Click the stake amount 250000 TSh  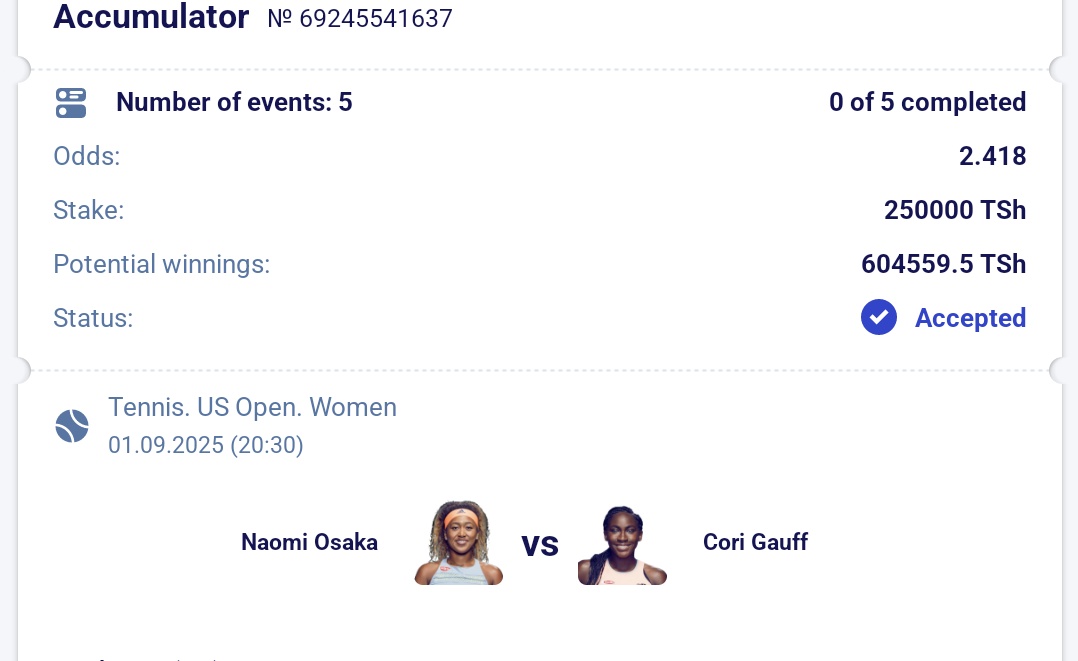[x=955, y=210]
